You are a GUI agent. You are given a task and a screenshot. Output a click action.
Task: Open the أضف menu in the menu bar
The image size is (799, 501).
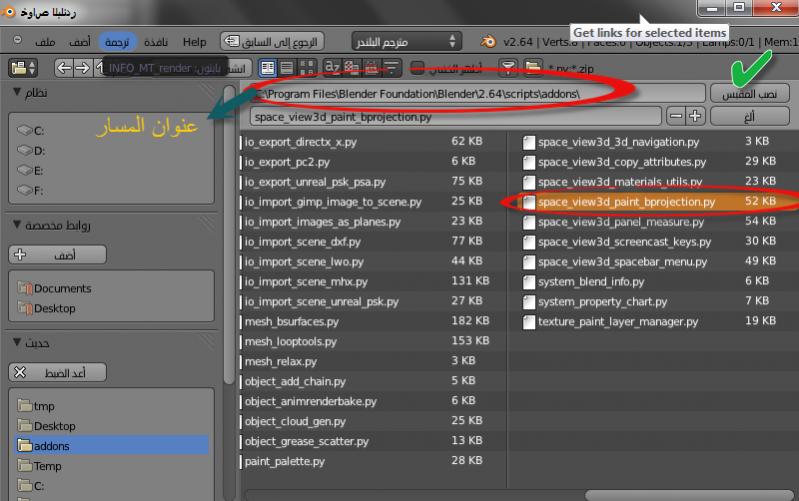(x=79, y=42)
